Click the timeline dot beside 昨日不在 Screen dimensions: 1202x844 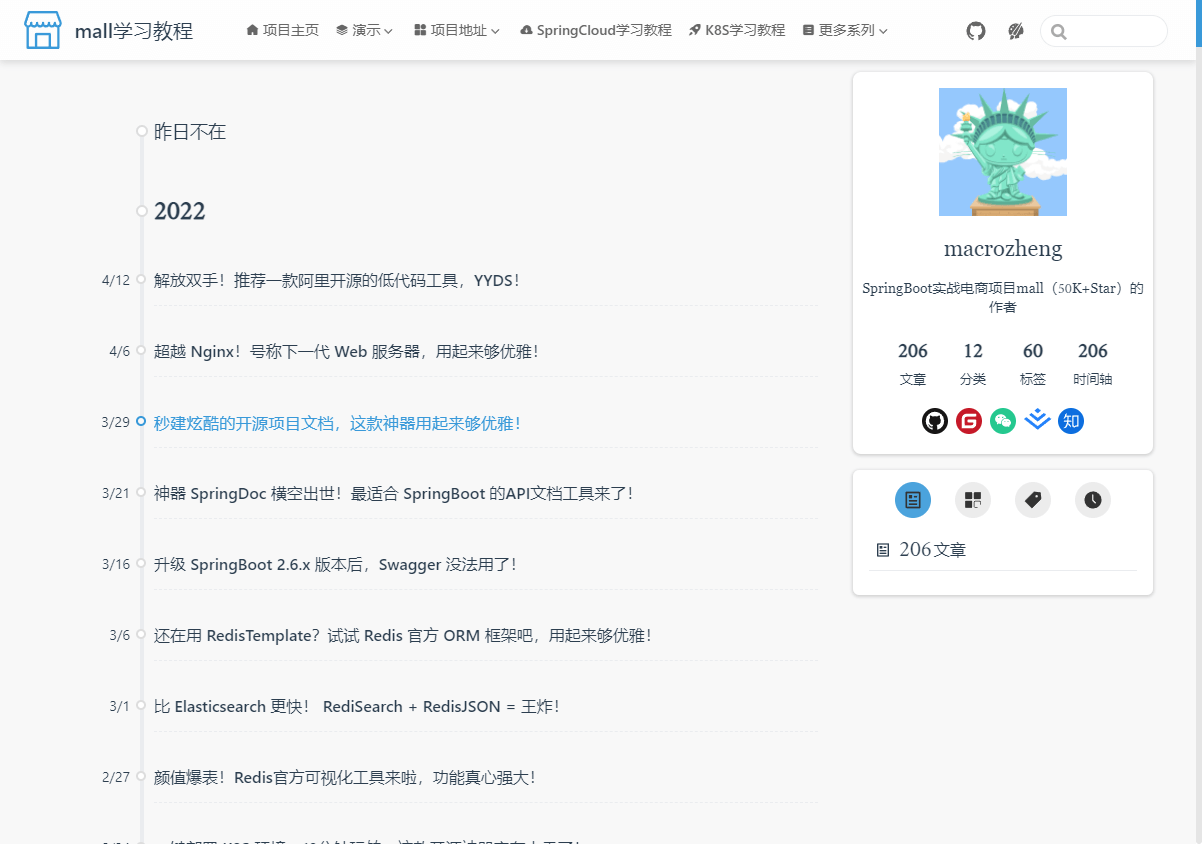click(x=142, y=131)
